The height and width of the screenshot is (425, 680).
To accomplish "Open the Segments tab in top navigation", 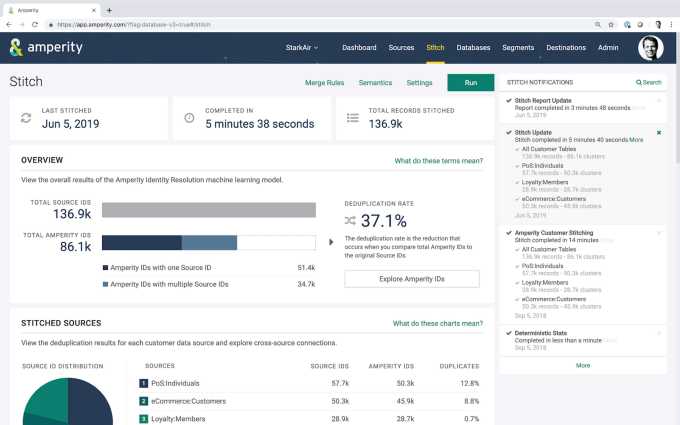I will [518, 47].
